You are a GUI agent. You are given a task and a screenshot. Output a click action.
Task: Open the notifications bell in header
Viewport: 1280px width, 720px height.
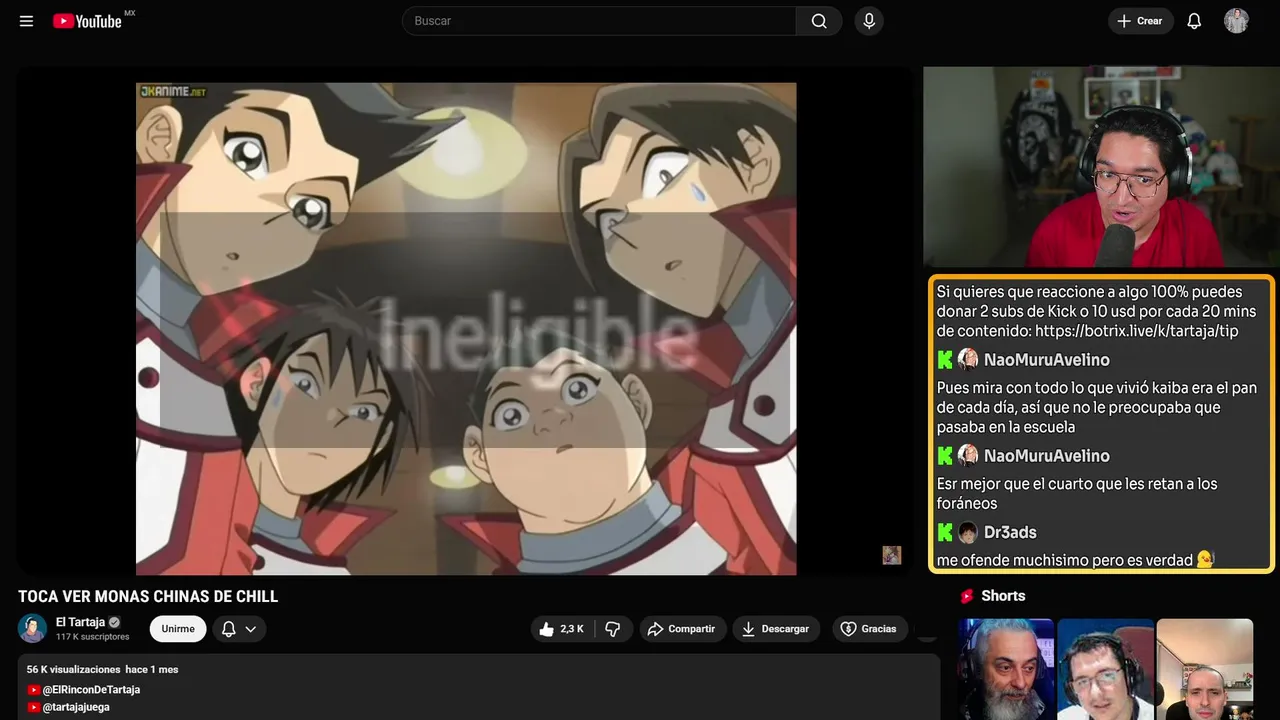(1194, 21)
